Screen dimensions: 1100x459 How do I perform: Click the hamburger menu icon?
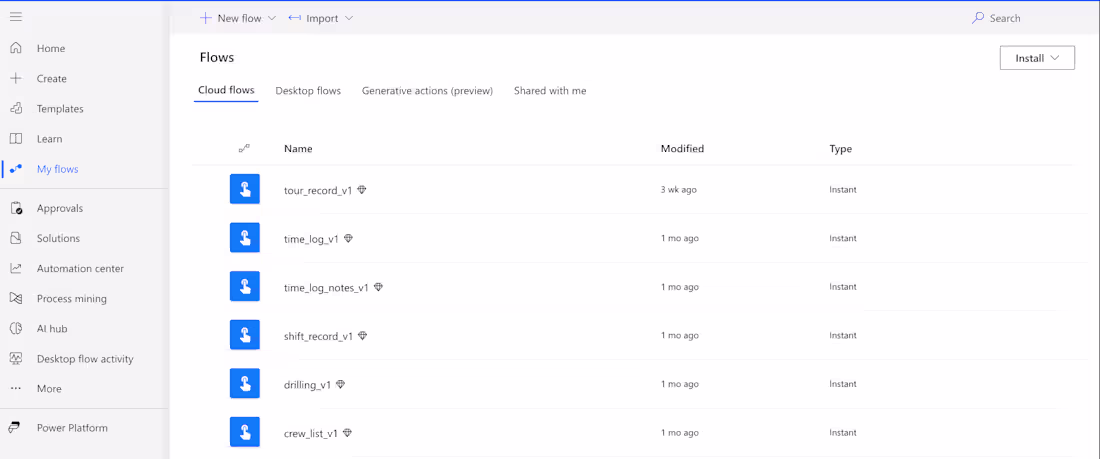point(16,17)
